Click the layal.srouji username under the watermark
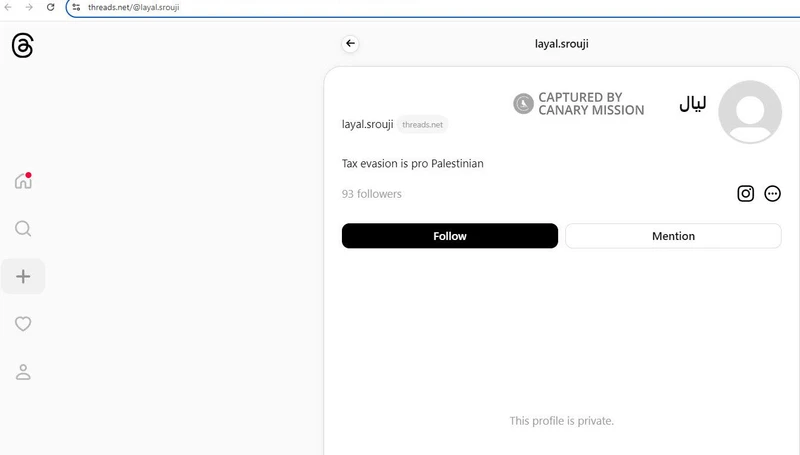Screen dimensions: 800x455 366,125
